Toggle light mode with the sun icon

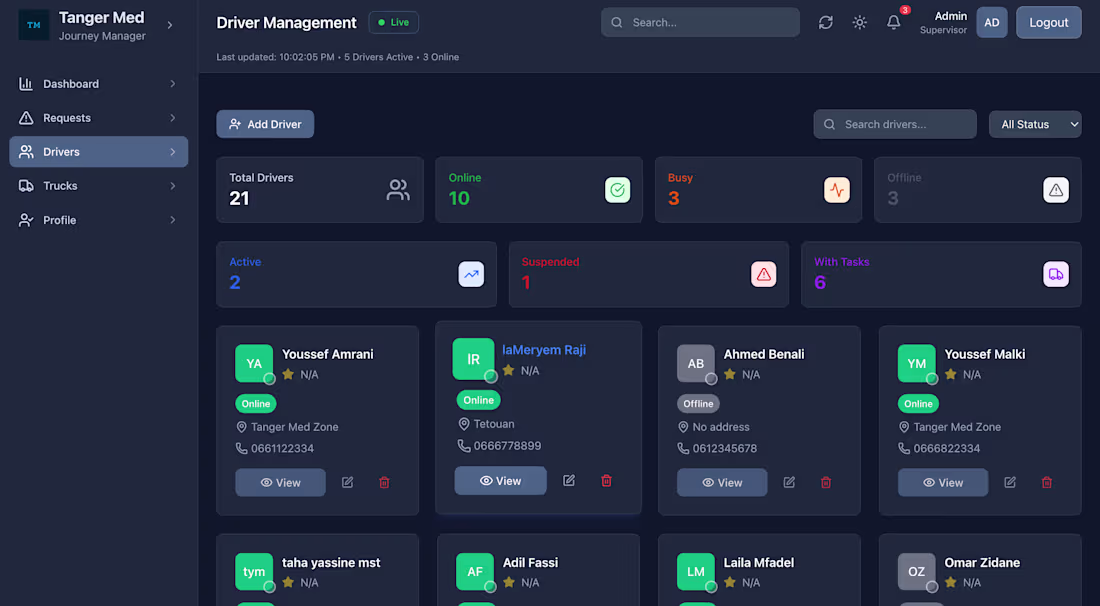(x=859, y=21)
